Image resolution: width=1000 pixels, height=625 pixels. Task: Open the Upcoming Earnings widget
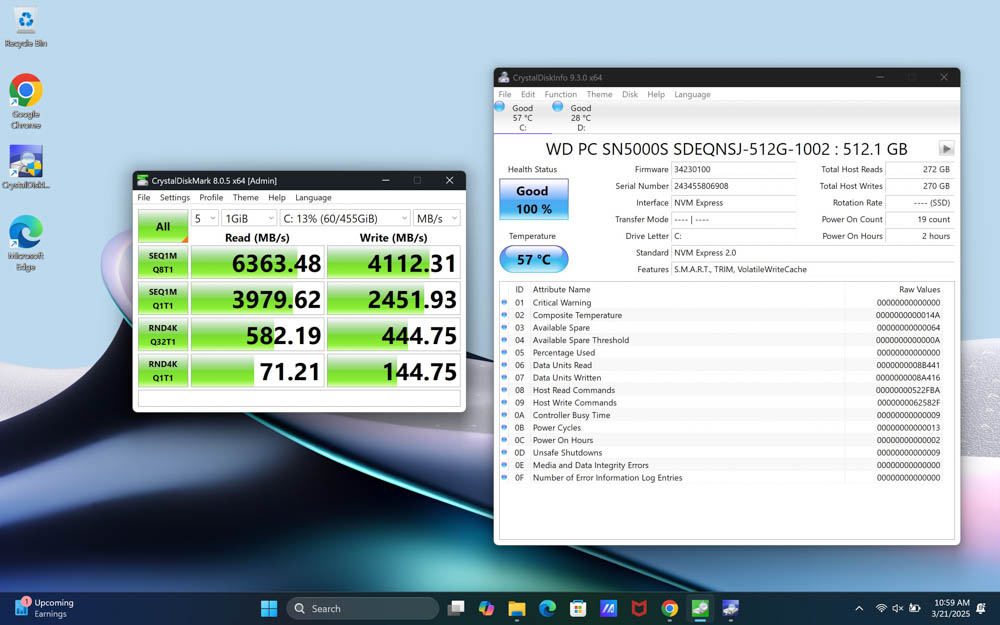[x=44, y=608]
